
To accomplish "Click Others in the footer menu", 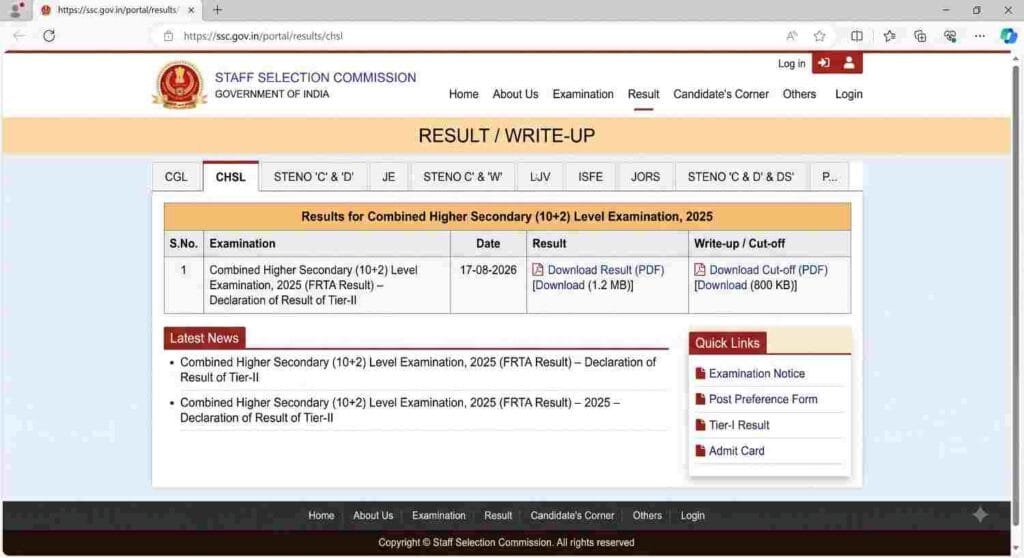I will click(x=647, y=516).
